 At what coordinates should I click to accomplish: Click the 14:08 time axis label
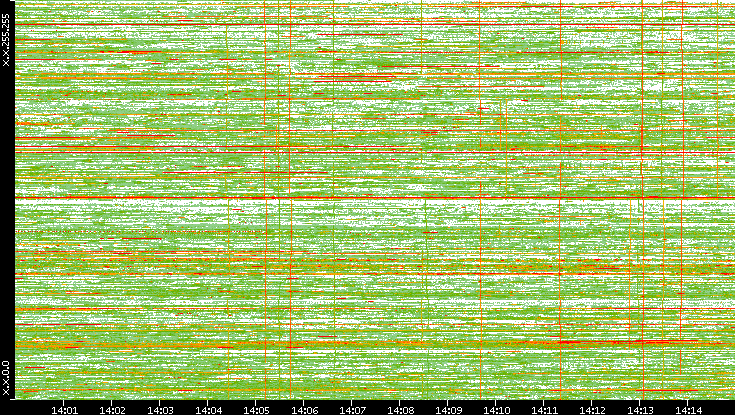coord(400,410)
